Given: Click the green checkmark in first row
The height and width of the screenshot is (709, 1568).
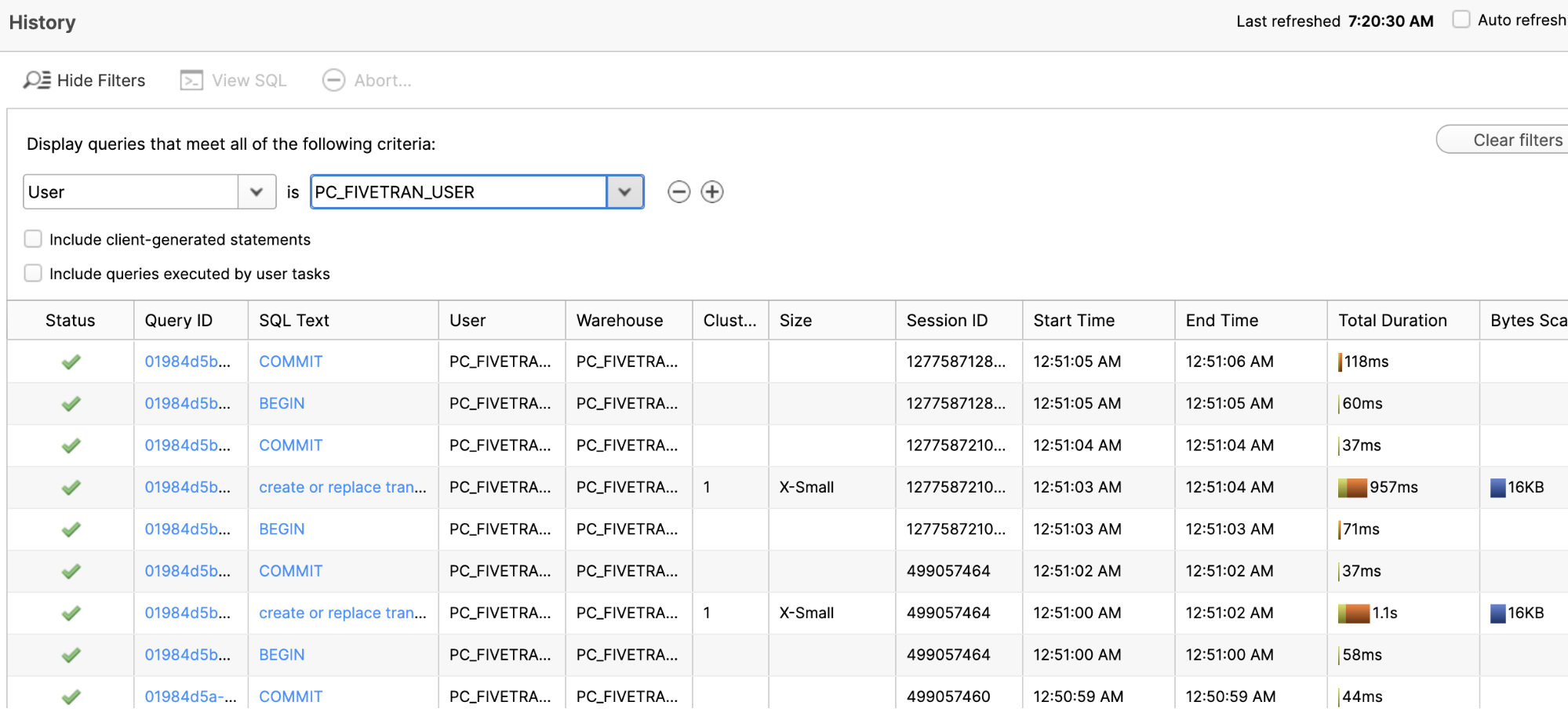Looking at the screenshot, I should [x=71, y=362].
